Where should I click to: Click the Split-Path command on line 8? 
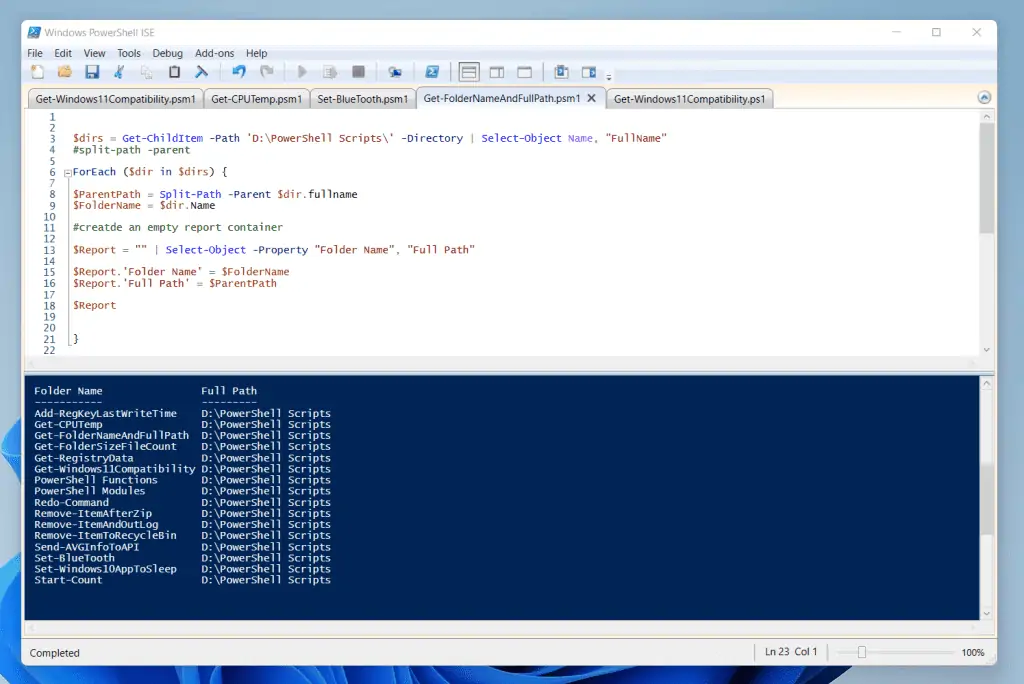tap(190, 194)
